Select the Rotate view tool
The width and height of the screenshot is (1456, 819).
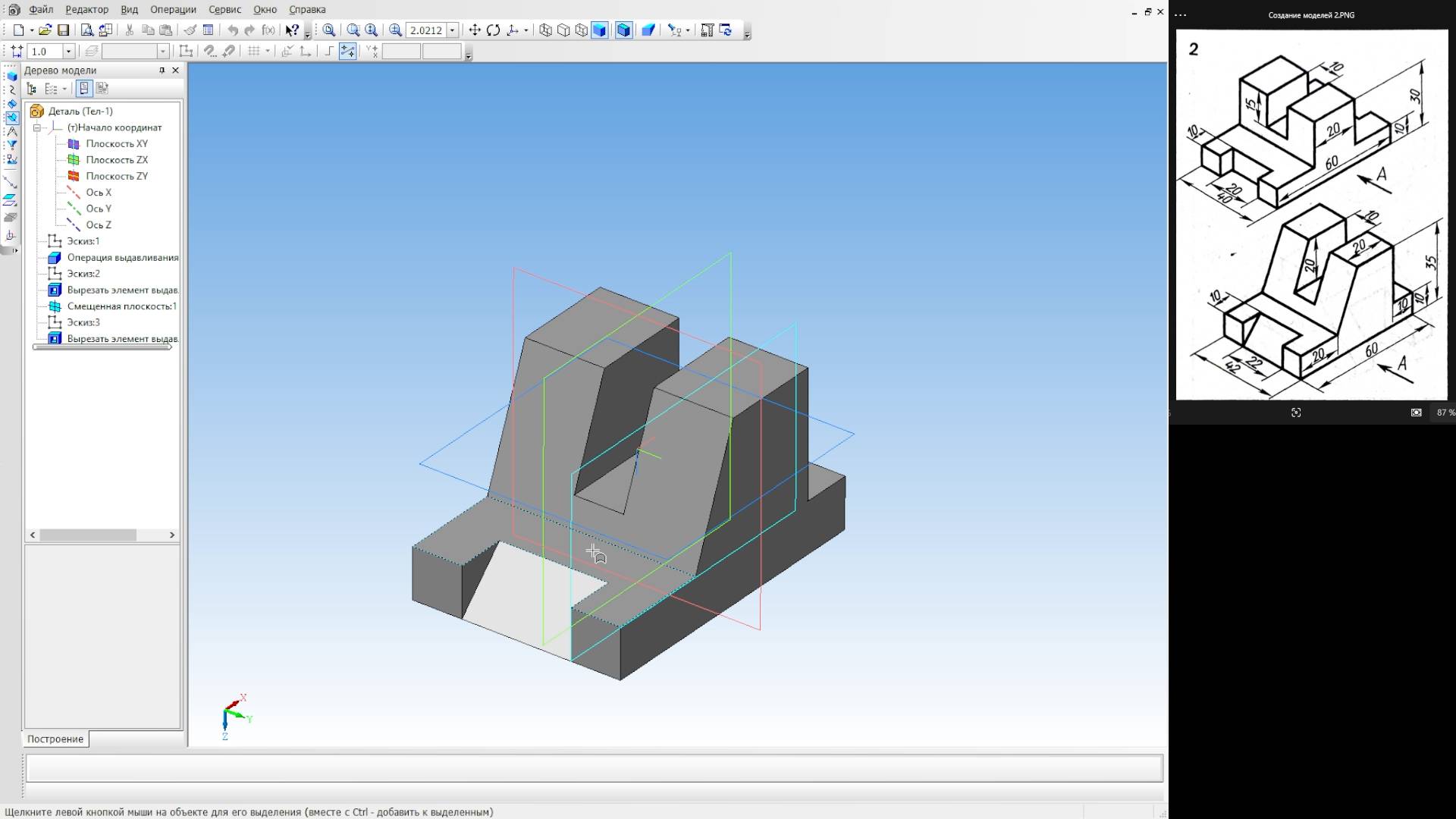(x=494, y=30)
